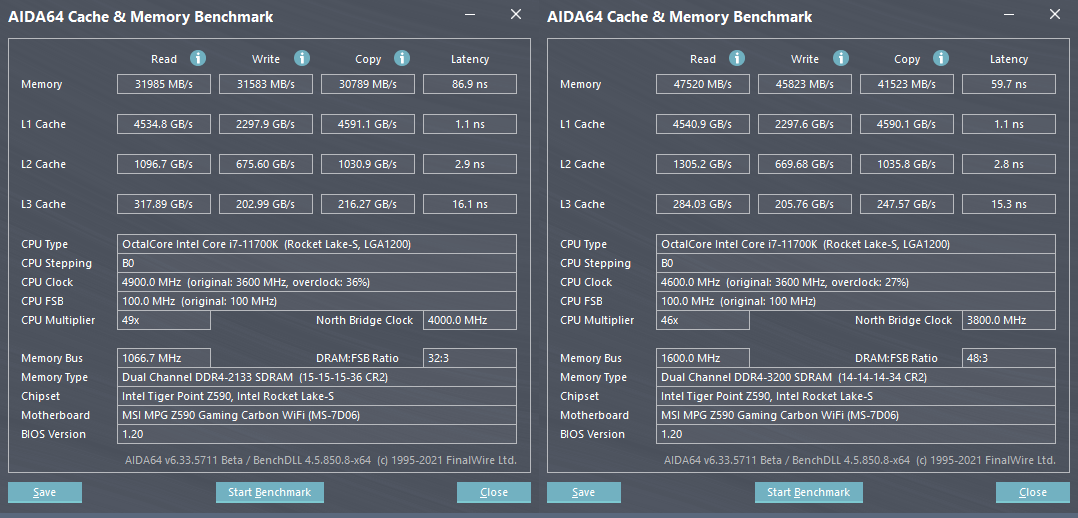Click North Bridge Clock 3800.0 MHz
Screen dimensions: 1078x518
1009,320
